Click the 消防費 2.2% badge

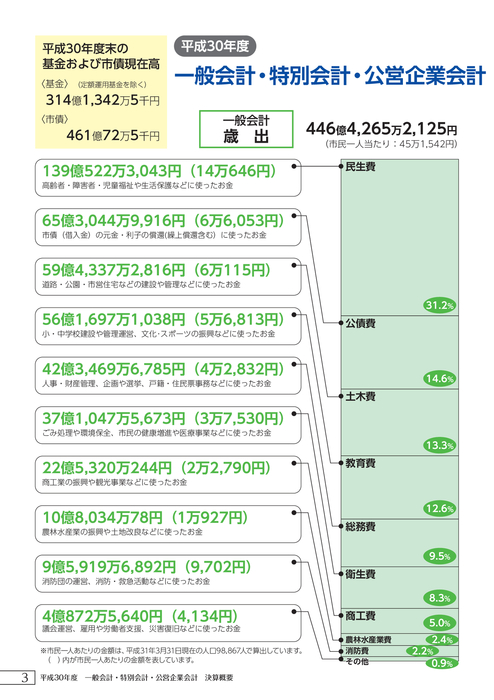click(x=422, y=651)
